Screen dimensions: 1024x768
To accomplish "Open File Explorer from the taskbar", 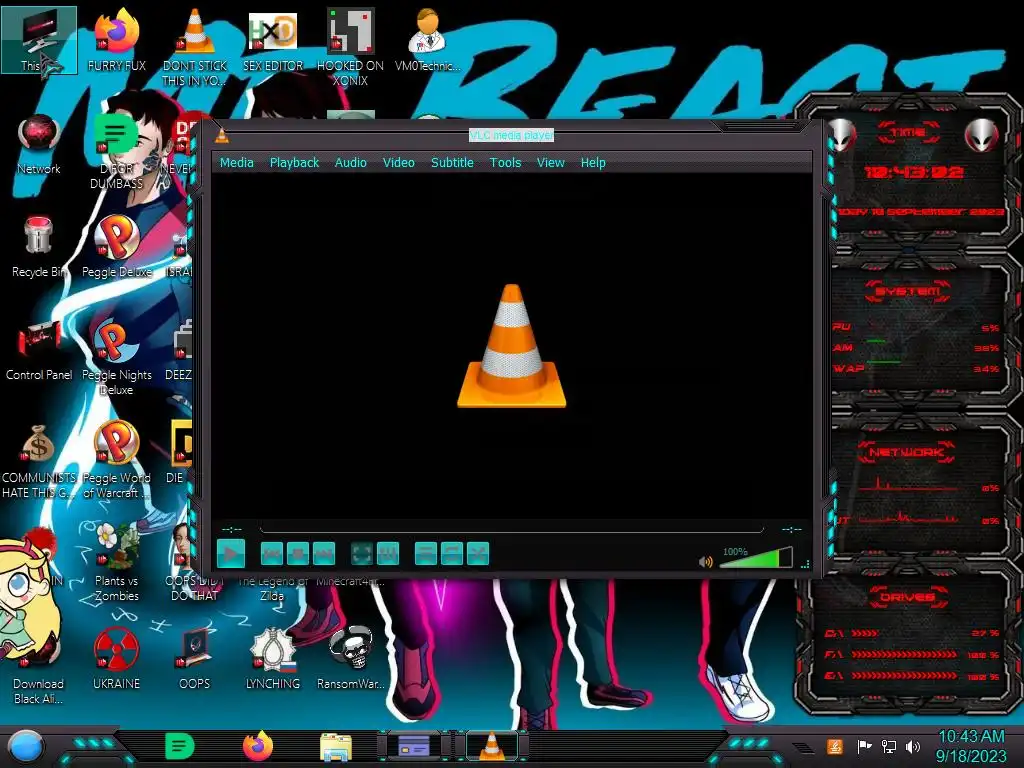I will pos(336,747).
